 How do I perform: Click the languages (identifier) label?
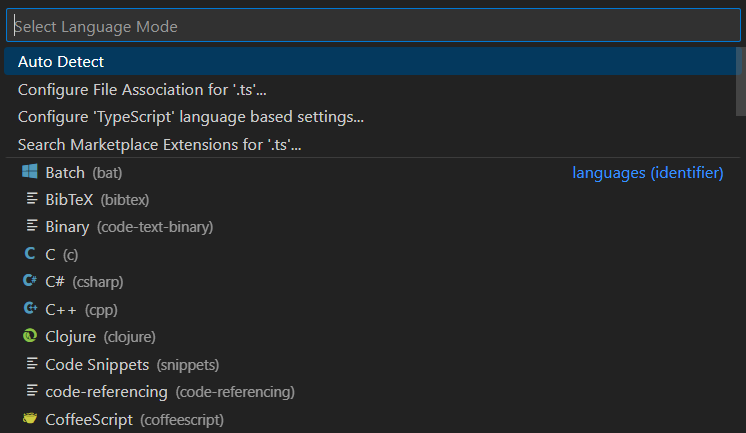647,173
